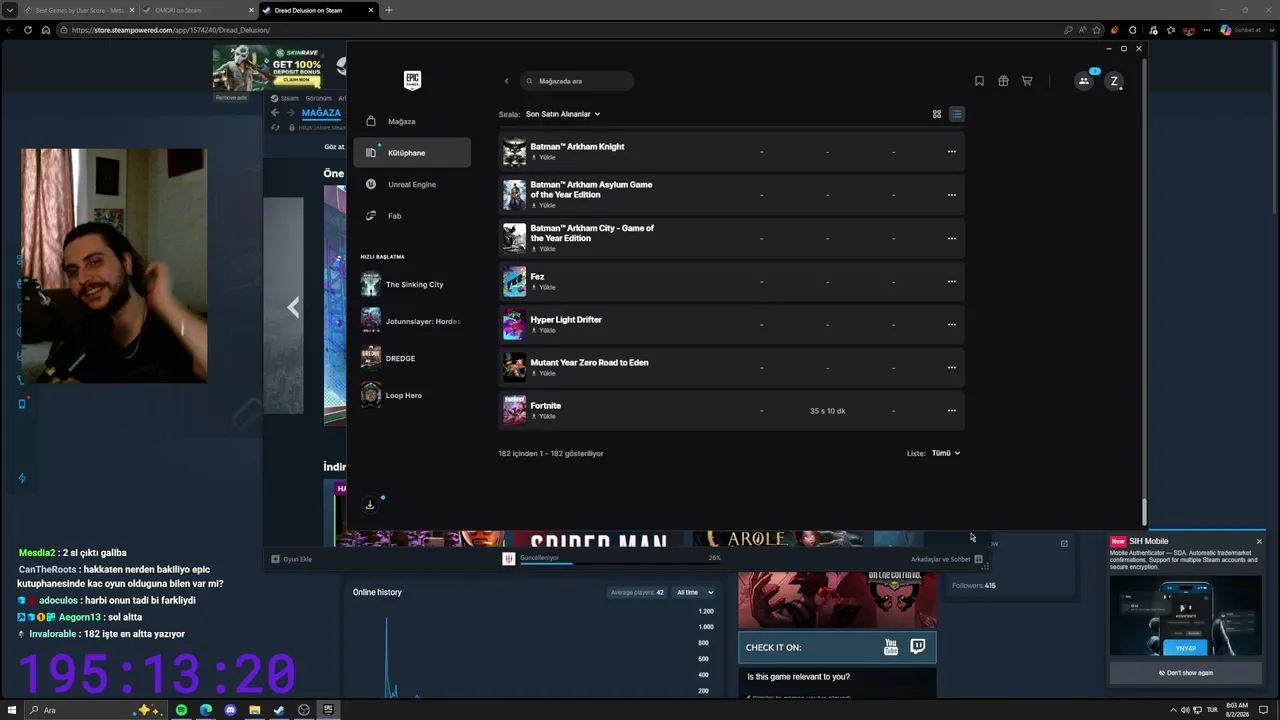Open options menu for Hyper Light Drifter
Image resolution: width=1280 pixels, height=720 pixels.
[x=952, y=324]
